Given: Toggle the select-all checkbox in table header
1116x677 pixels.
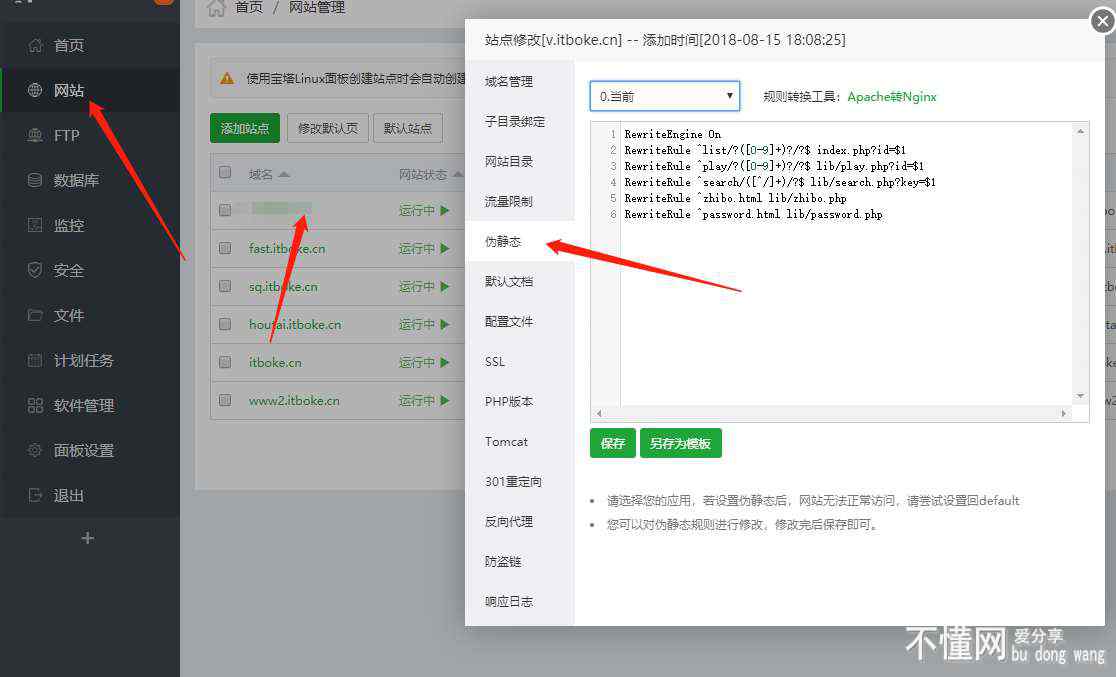Looking at the screenshot, I should (225, 173).
